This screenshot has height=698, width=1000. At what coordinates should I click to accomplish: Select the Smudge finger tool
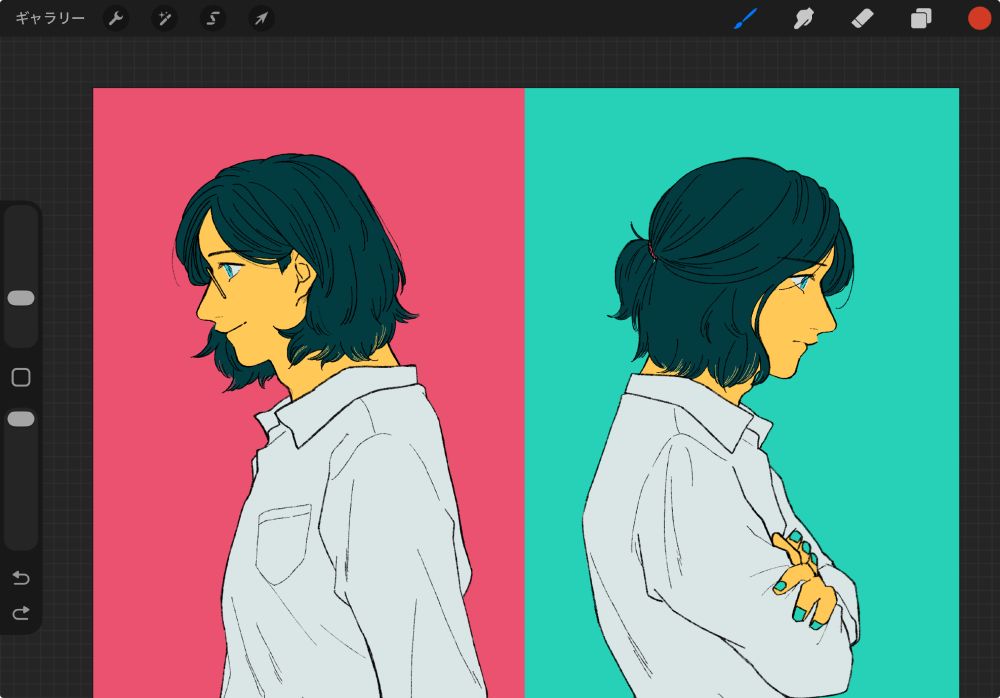click(804, 19)
